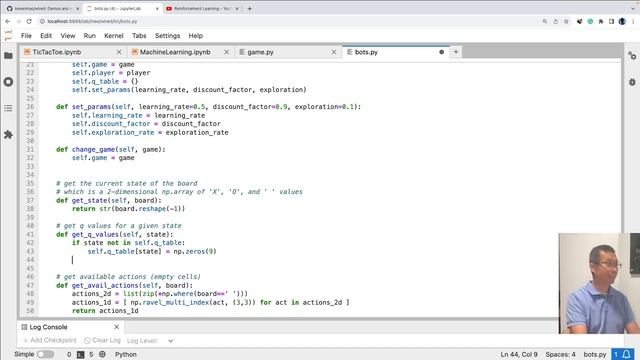640x360 pixels.
Task: Open the Tabs menu
Action: point(139,36)
